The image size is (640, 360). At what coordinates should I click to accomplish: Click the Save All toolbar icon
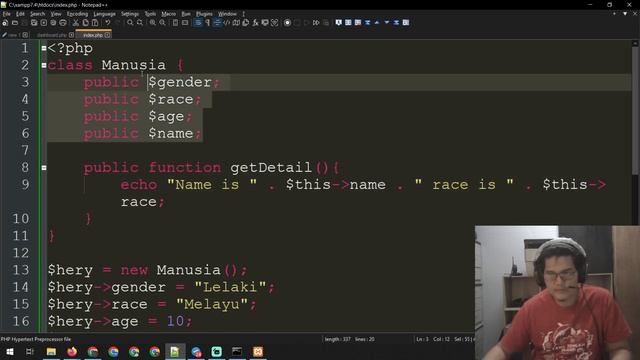[34, 23]
